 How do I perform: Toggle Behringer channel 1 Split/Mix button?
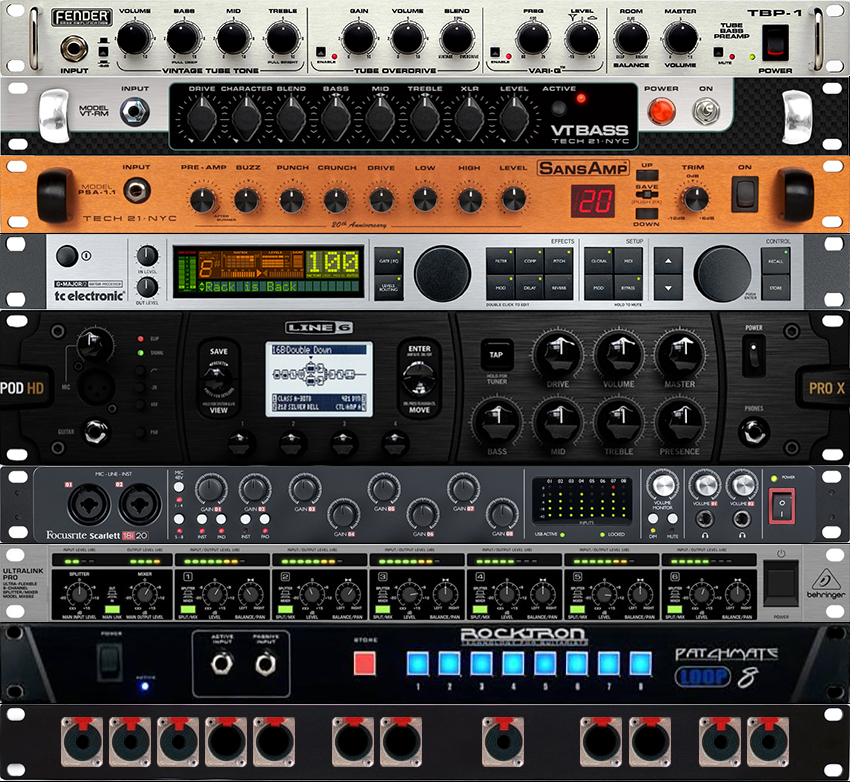point(188,609)
